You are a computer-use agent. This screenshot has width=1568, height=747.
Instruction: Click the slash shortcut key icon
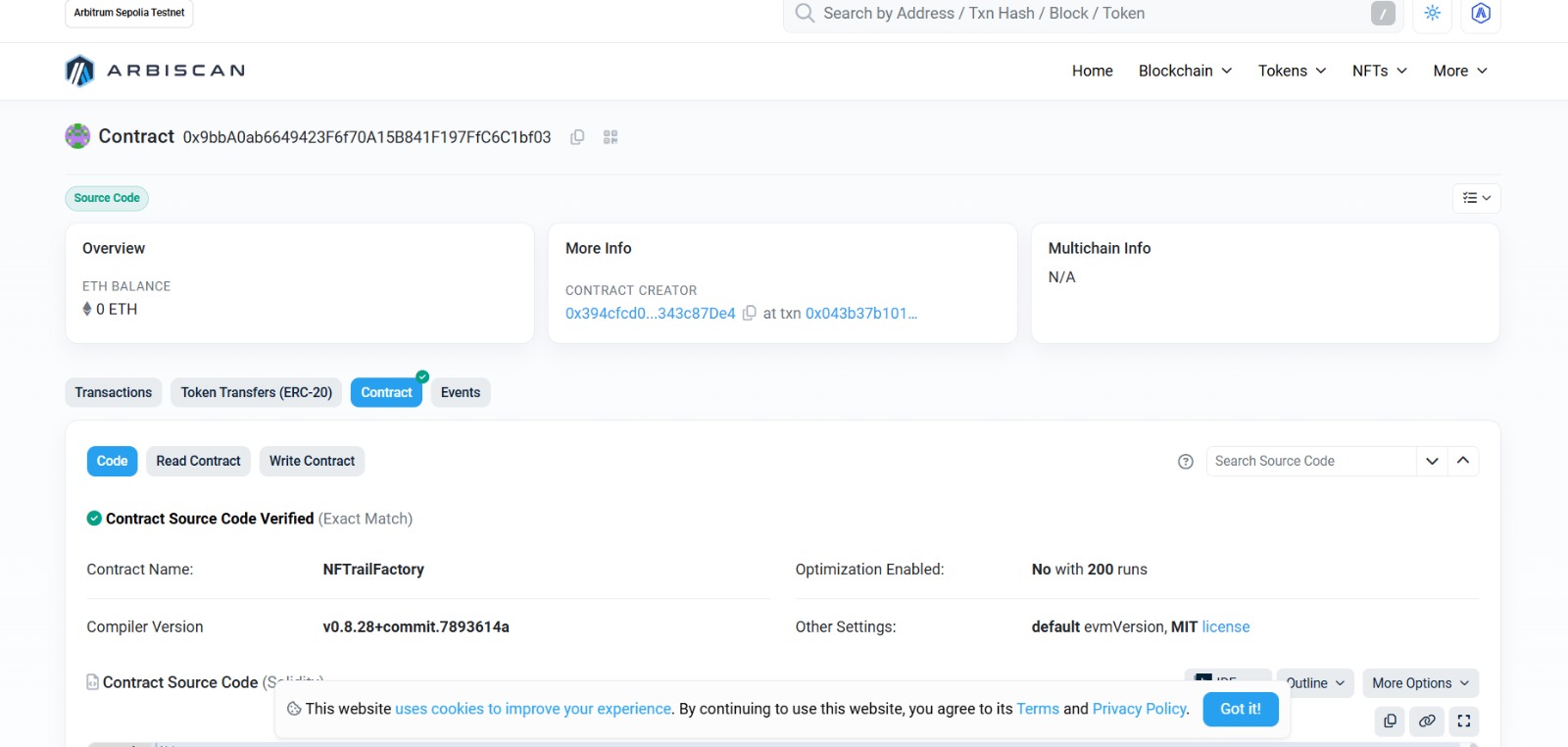click(x=1383, y=14)
